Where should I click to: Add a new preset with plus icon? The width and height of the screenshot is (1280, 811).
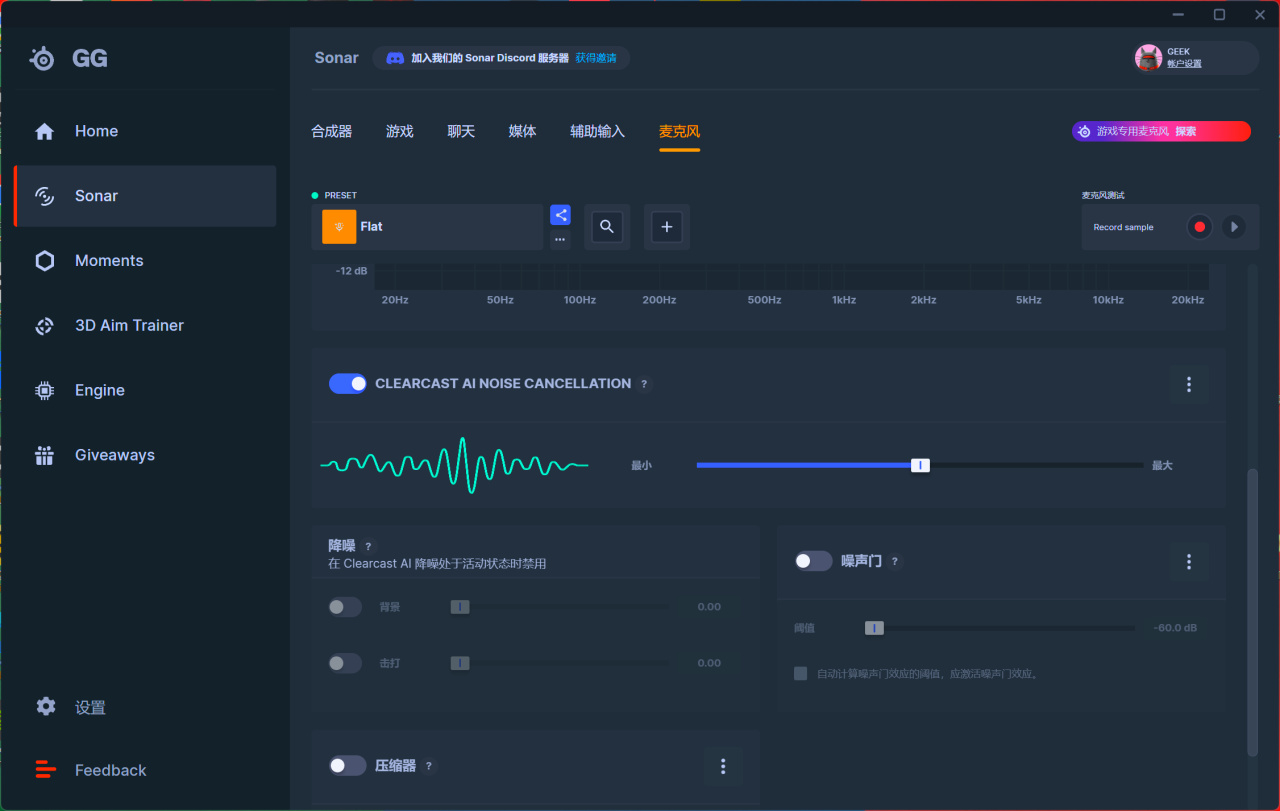point(667,227)
